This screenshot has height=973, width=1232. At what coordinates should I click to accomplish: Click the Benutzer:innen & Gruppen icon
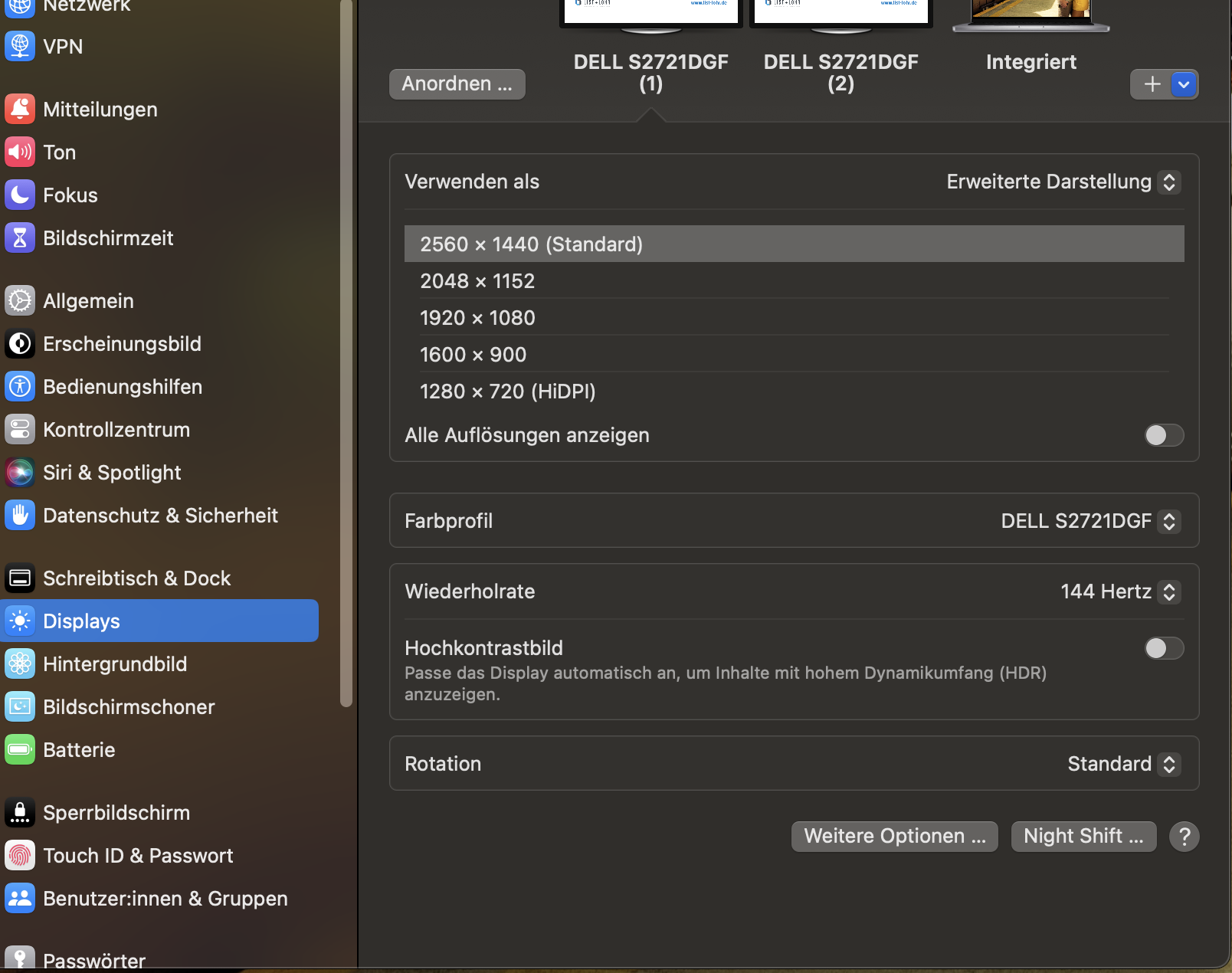coord(20,898)
